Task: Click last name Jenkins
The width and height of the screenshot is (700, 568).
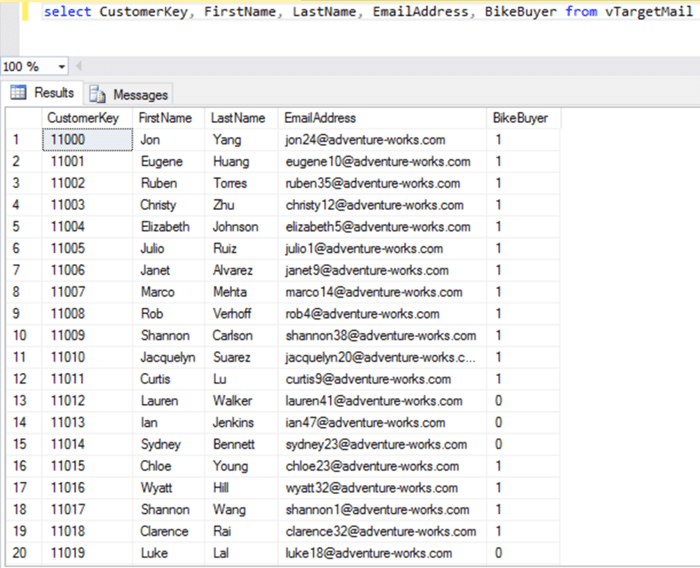Action: 233,422
